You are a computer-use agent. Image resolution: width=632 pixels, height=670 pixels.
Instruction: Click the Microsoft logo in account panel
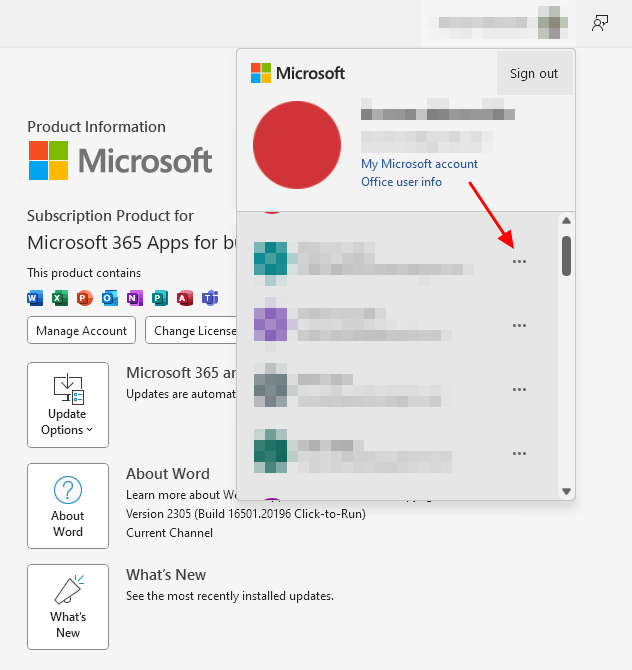[298, 73]
